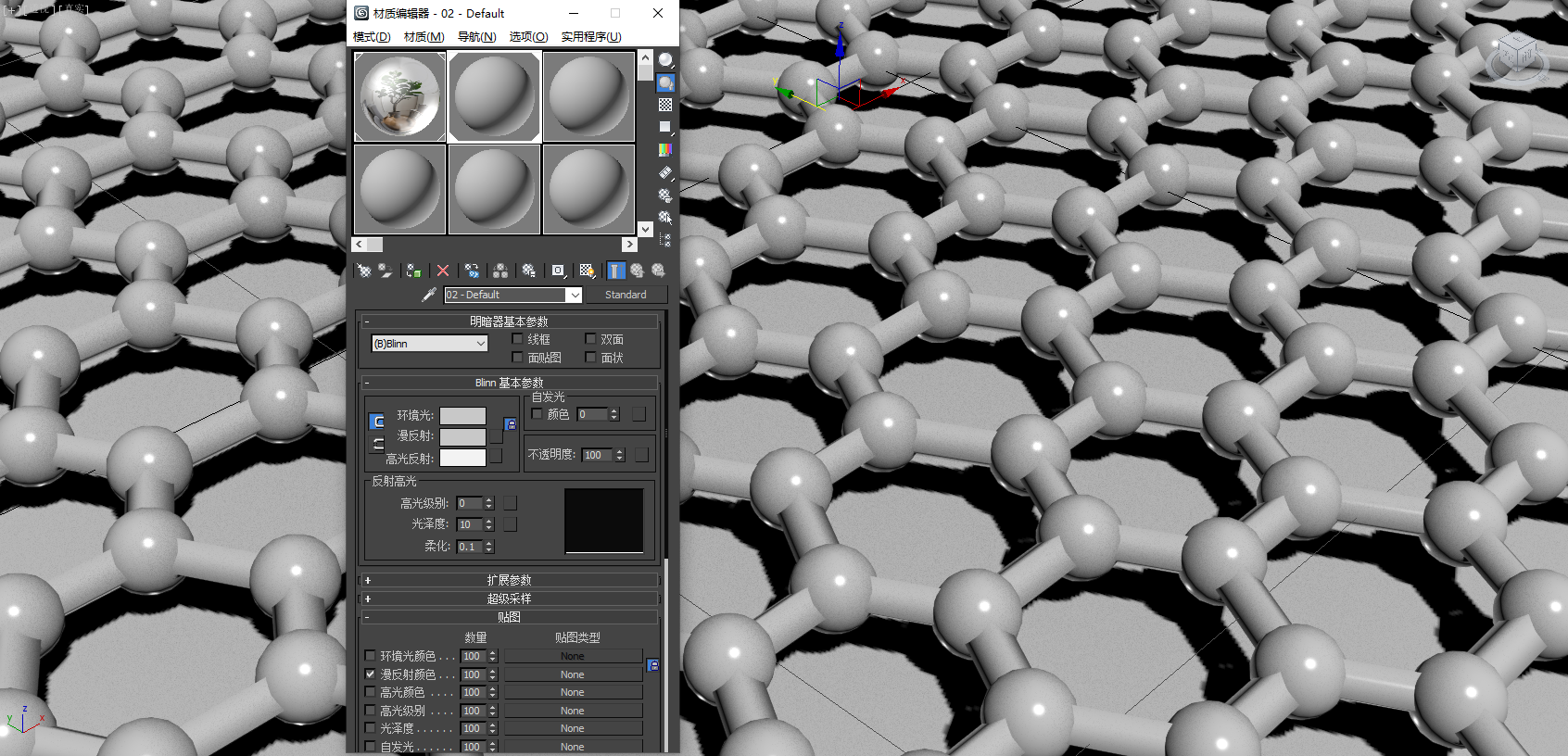1568x756 pixels.
Task: Toggle the 自发光 颜色 checkbox
Action: 537,414
